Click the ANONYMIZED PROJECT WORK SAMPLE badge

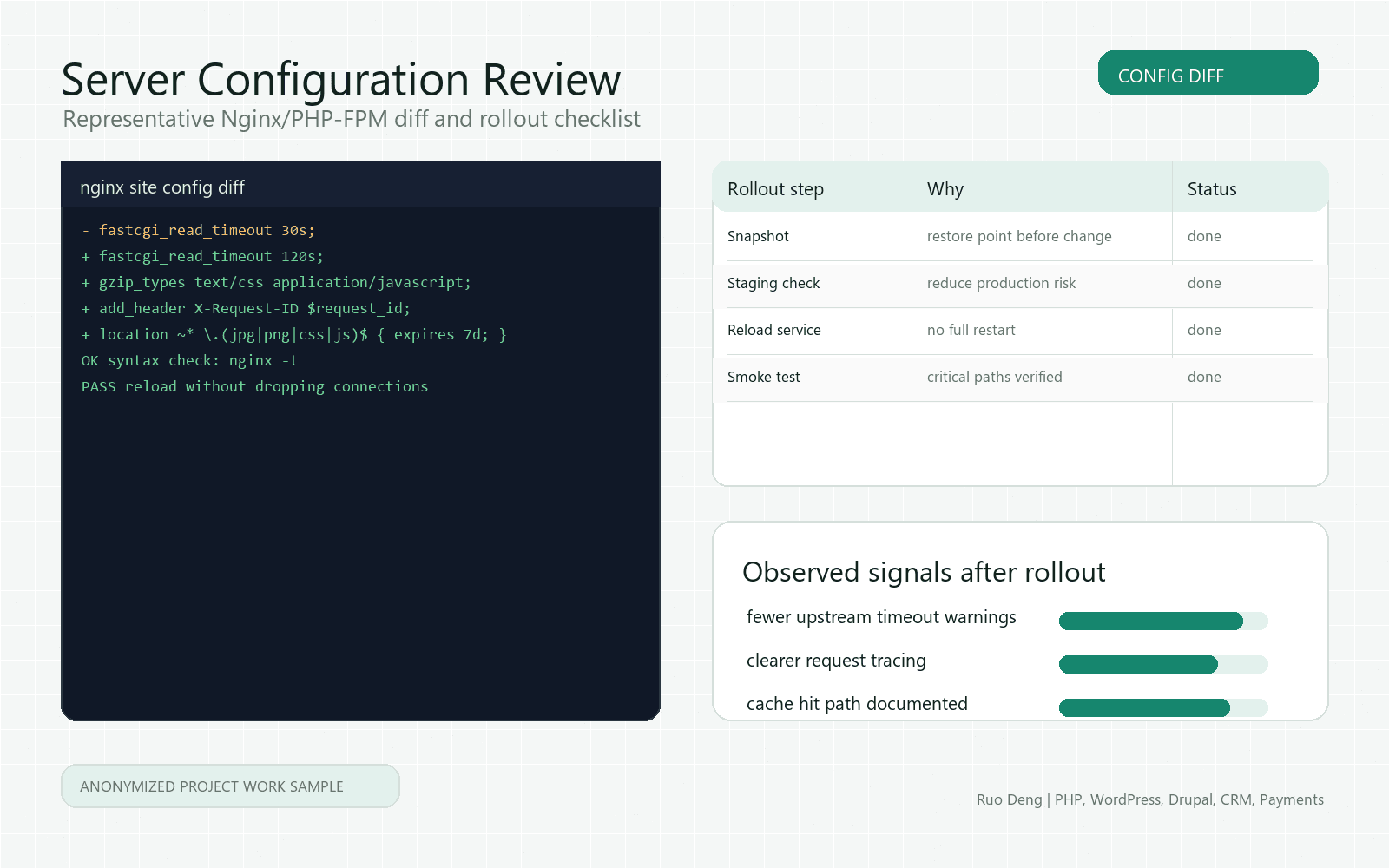tap(230, 786)
